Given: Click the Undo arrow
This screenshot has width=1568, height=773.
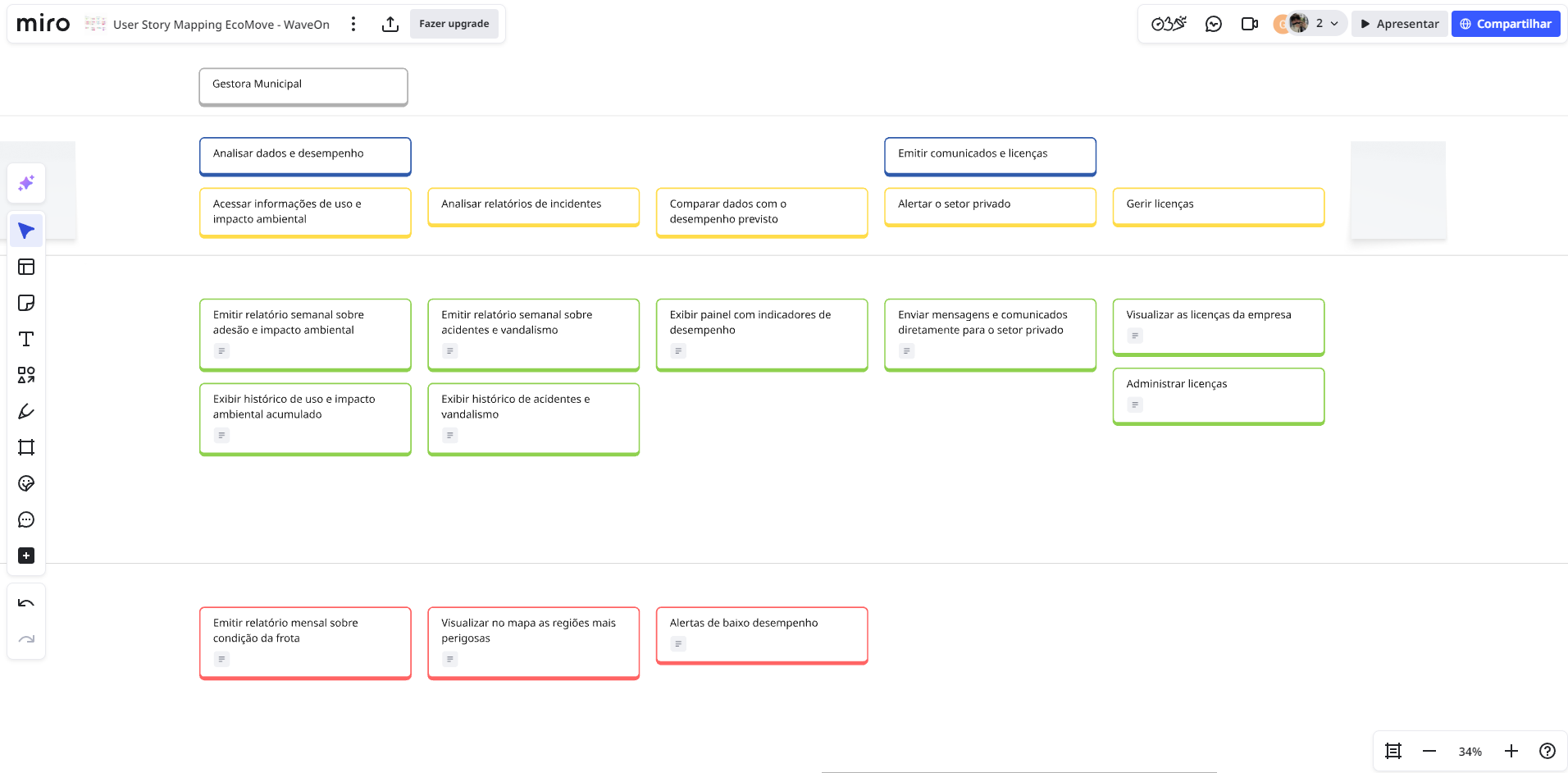Looking at the screenshot, I should [26, 603].
